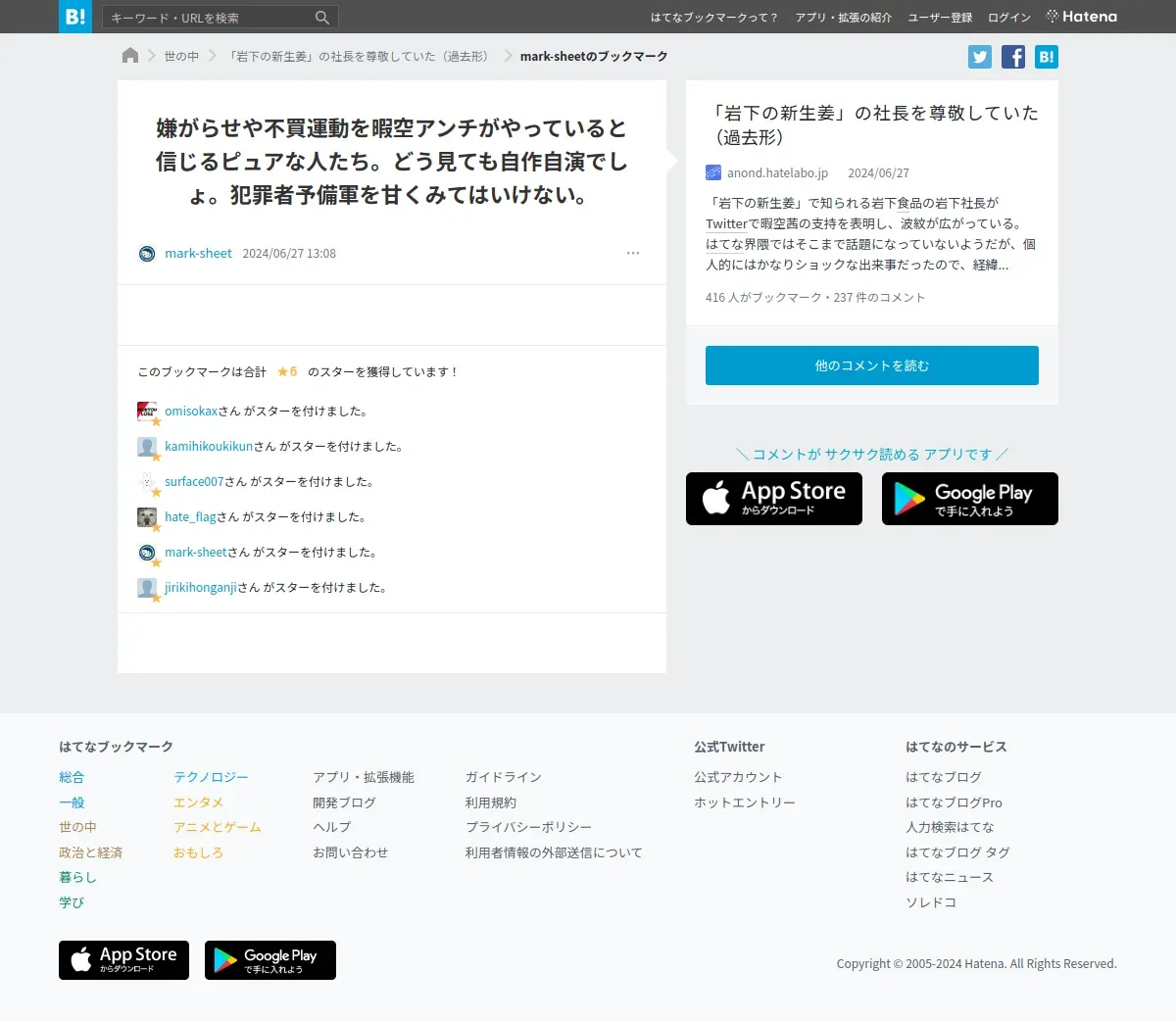
Task: Open mark-sheet user link beside date
Action: [x=198, y=253]
